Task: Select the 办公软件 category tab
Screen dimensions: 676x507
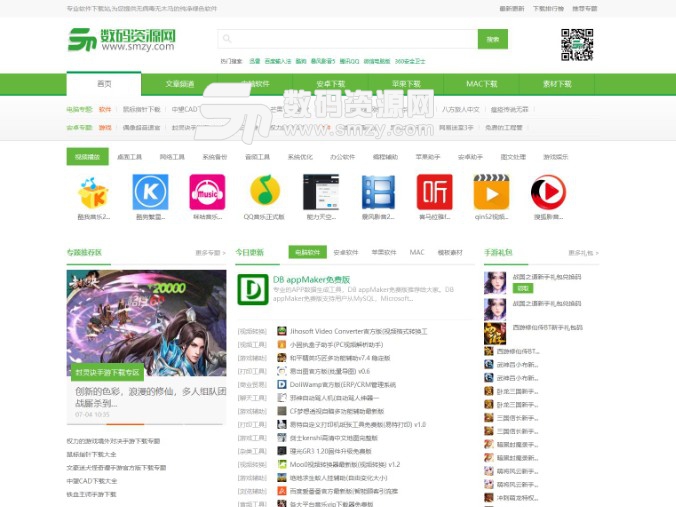Action: click(343, 157)
